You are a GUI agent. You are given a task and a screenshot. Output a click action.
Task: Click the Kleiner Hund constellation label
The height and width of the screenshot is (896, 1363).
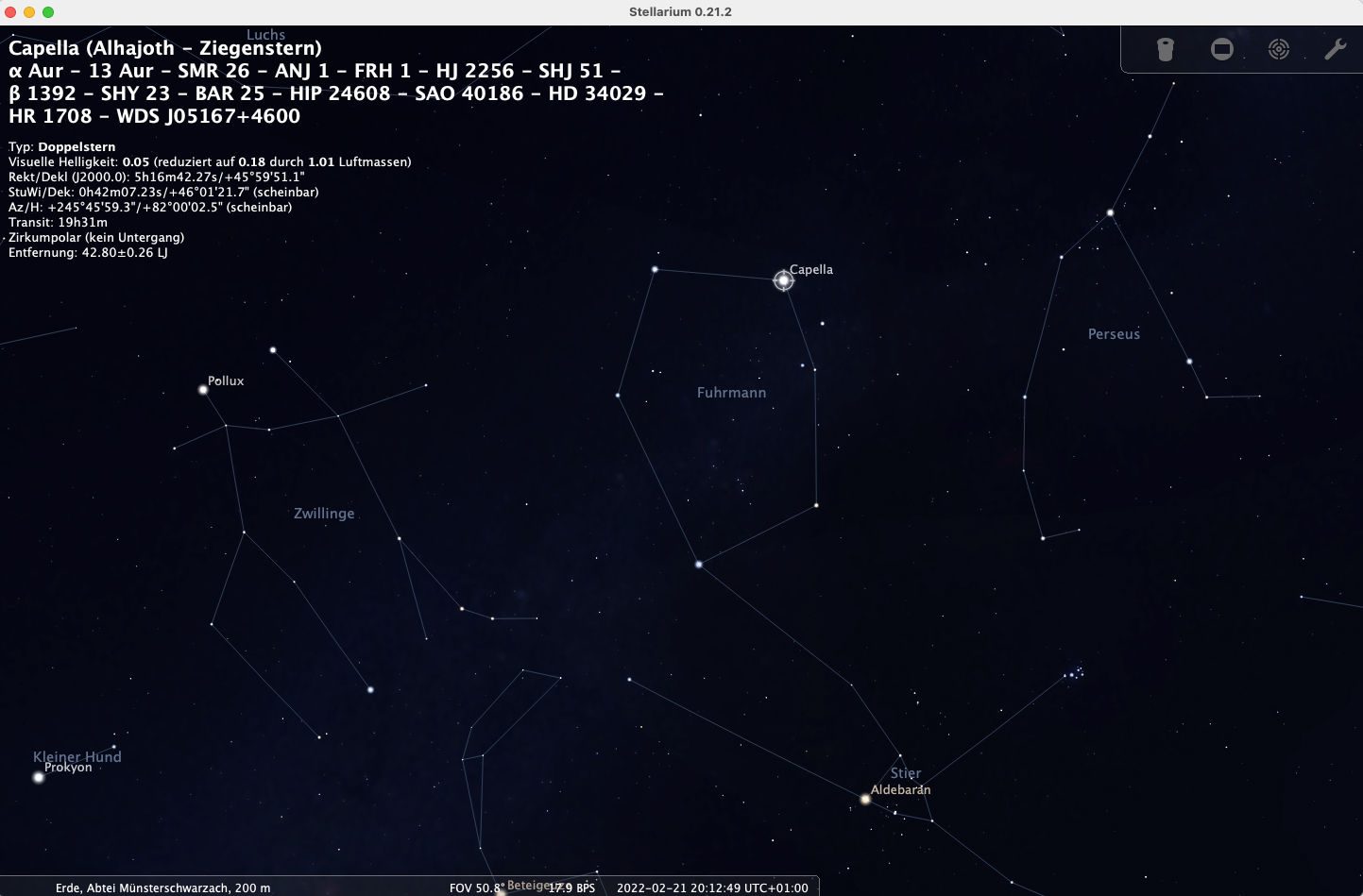pyautogui.click(x=77, y=756)
